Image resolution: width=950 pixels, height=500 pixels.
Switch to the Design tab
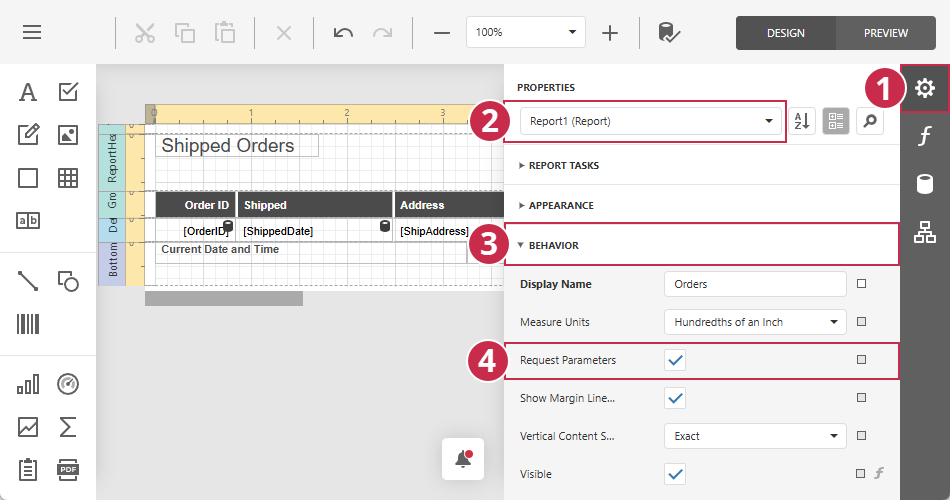(x=786, y=33)
